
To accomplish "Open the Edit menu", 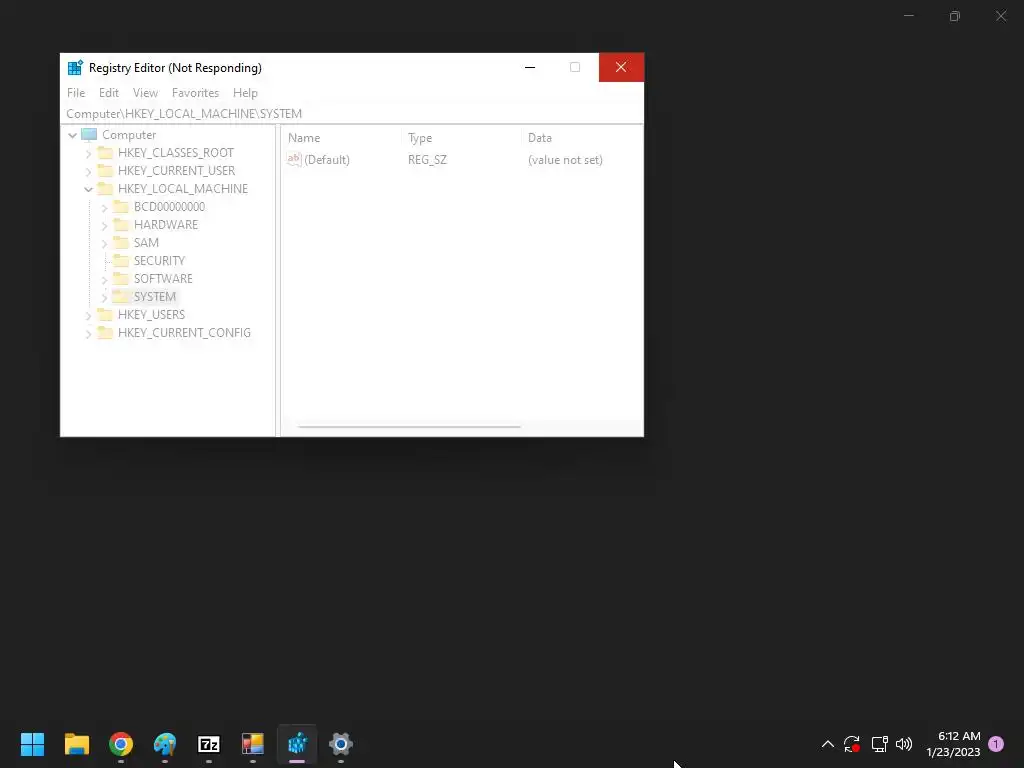I will click(108, 93).
